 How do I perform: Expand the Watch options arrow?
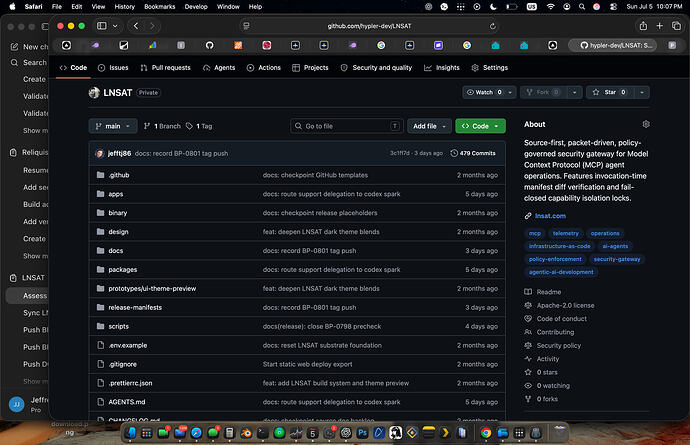coord(510,92)
